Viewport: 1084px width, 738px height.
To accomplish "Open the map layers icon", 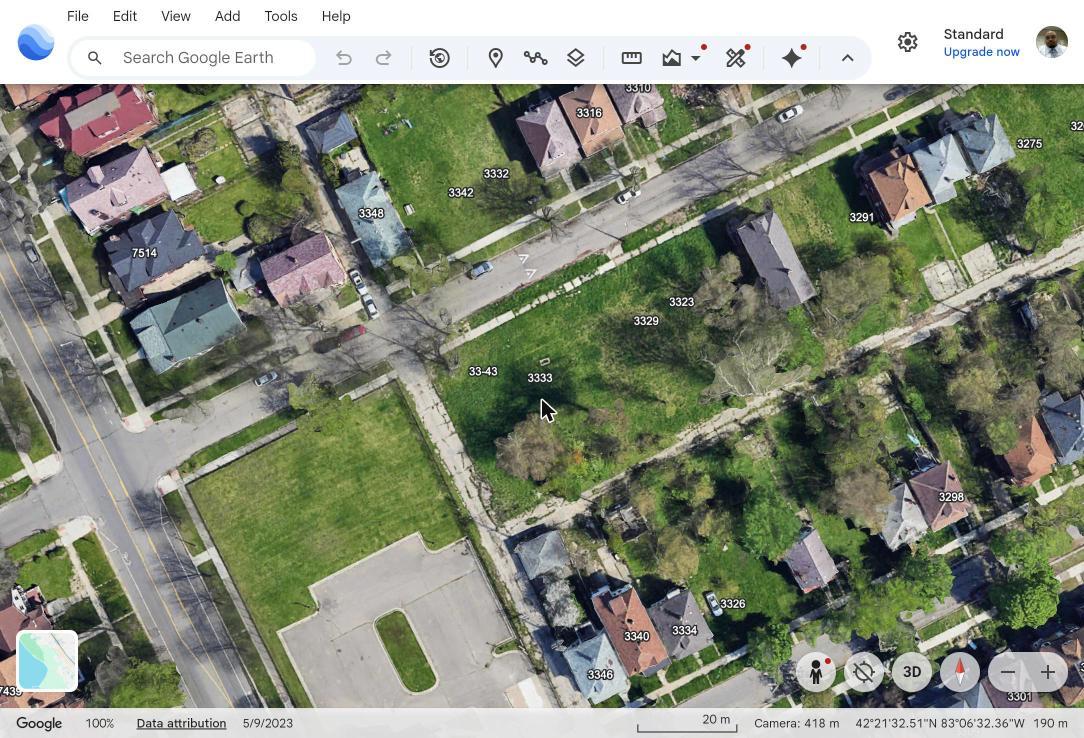I will 575,58.
